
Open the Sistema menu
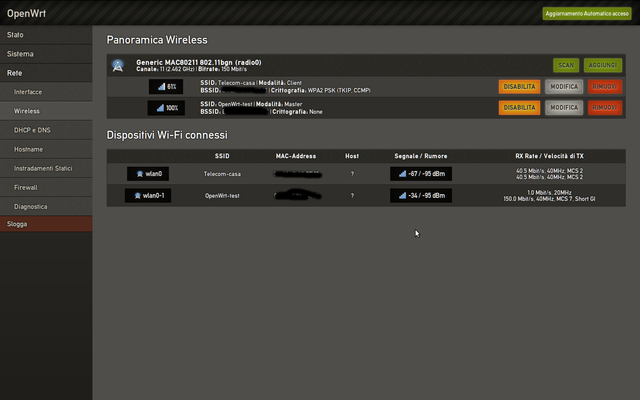46,54
